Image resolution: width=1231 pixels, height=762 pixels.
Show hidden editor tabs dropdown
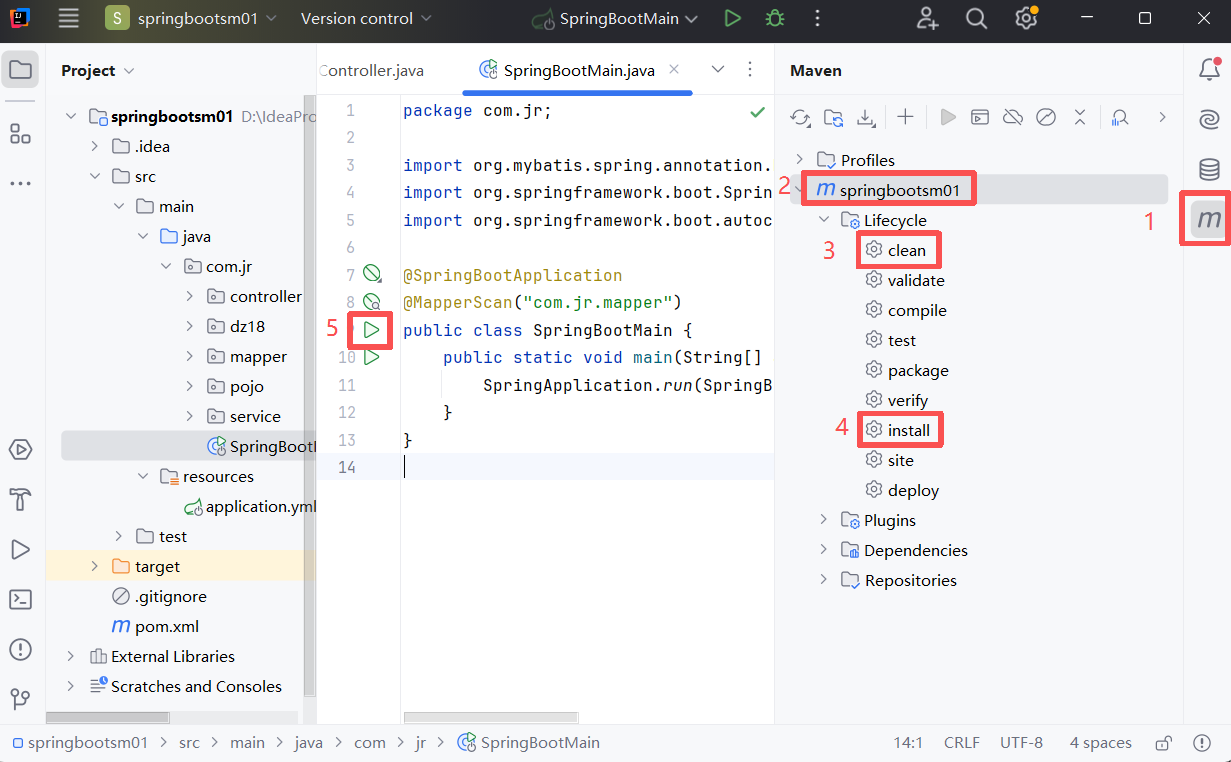(x=717, y=69)
